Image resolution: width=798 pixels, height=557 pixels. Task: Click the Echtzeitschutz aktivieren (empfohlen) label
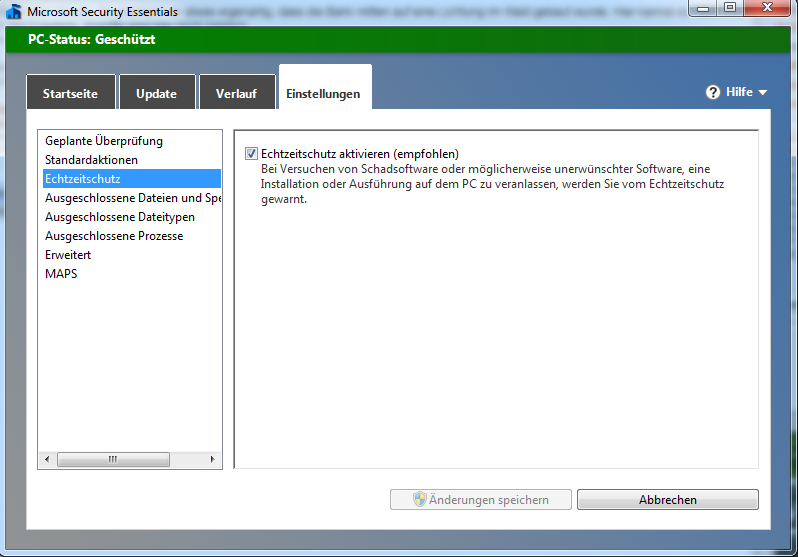coord(360,154)
